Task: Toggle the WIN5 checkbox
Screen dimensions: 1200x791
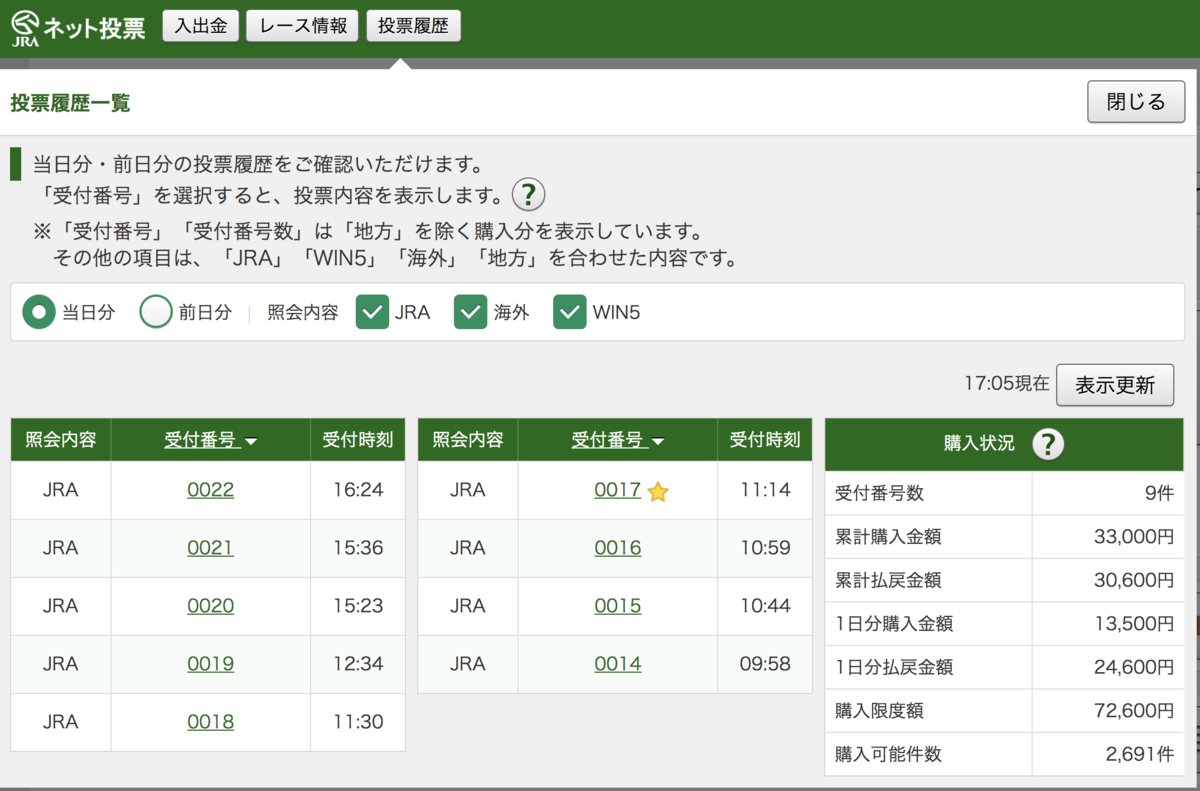Action: pyautogui.click(x=570, y=312)
